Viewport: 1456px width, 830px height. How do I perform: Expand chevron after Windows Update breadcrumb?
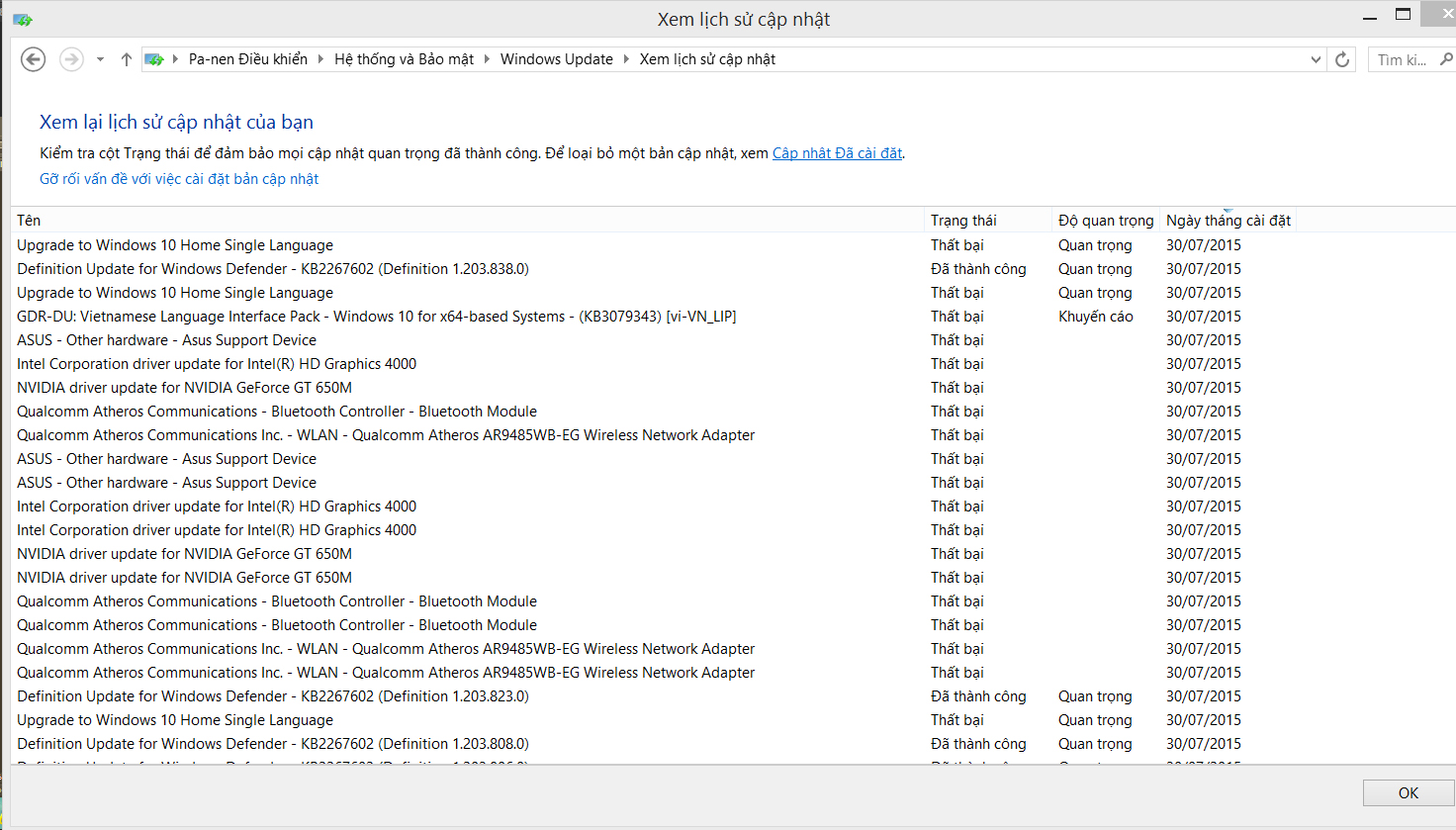626,59
